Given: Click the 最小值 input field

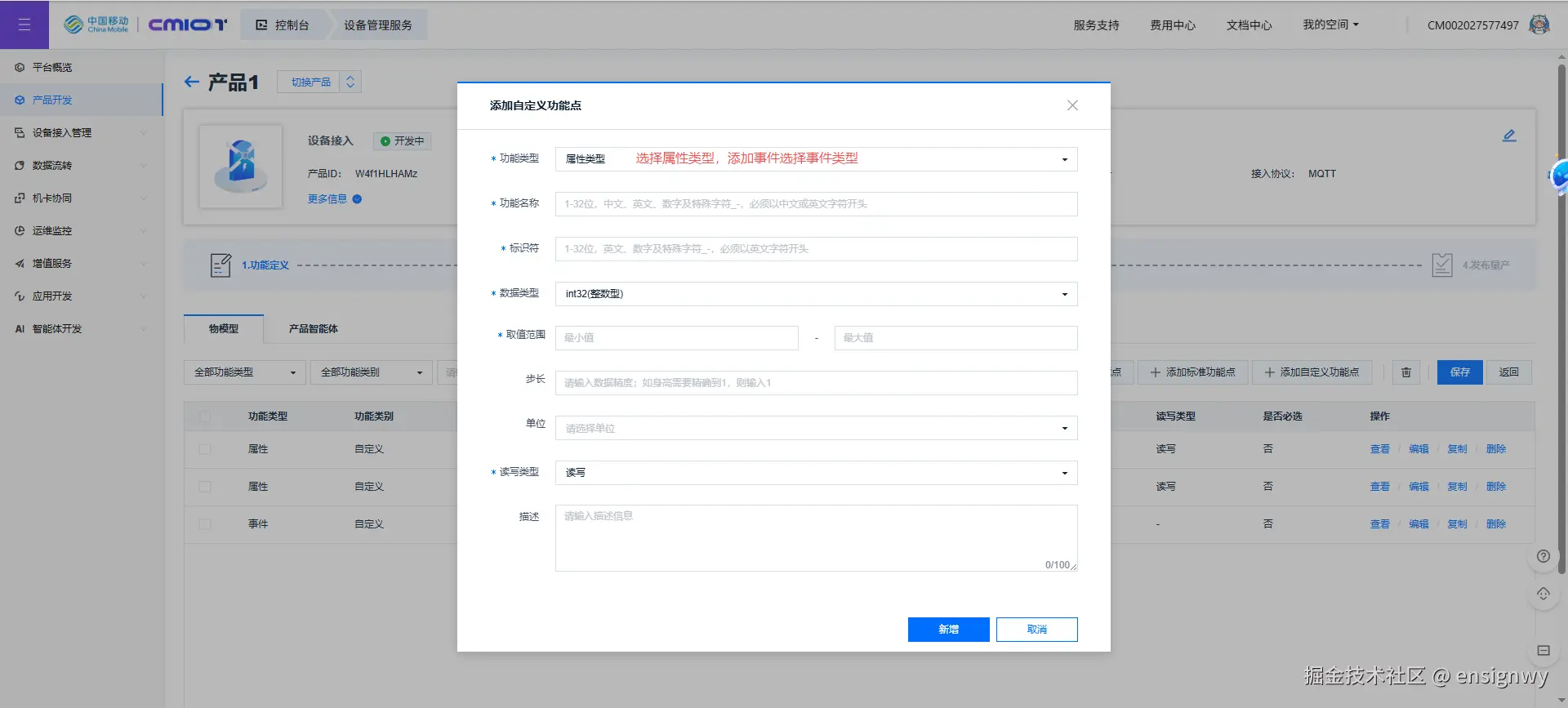Looking at the screenshot, I should (x=677, y=338).
